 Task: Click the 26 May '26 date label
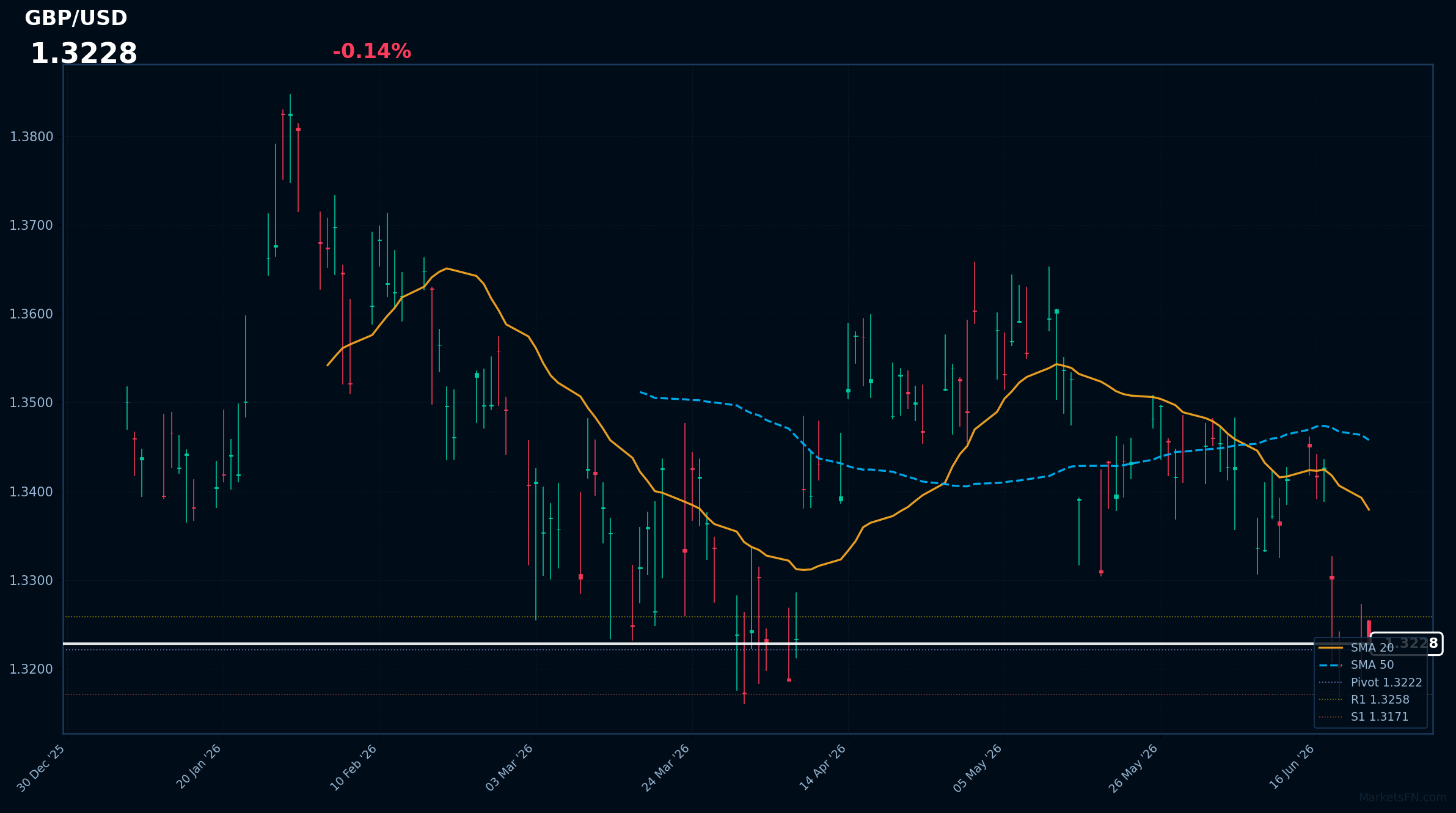(1134, 768)
